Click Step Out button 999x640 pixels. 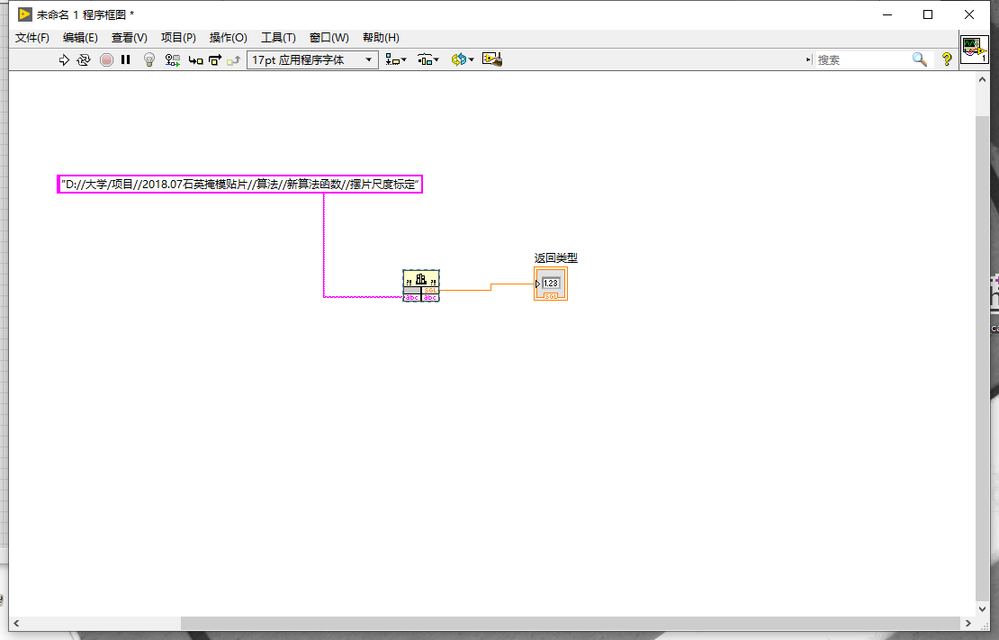coord(234,60)
